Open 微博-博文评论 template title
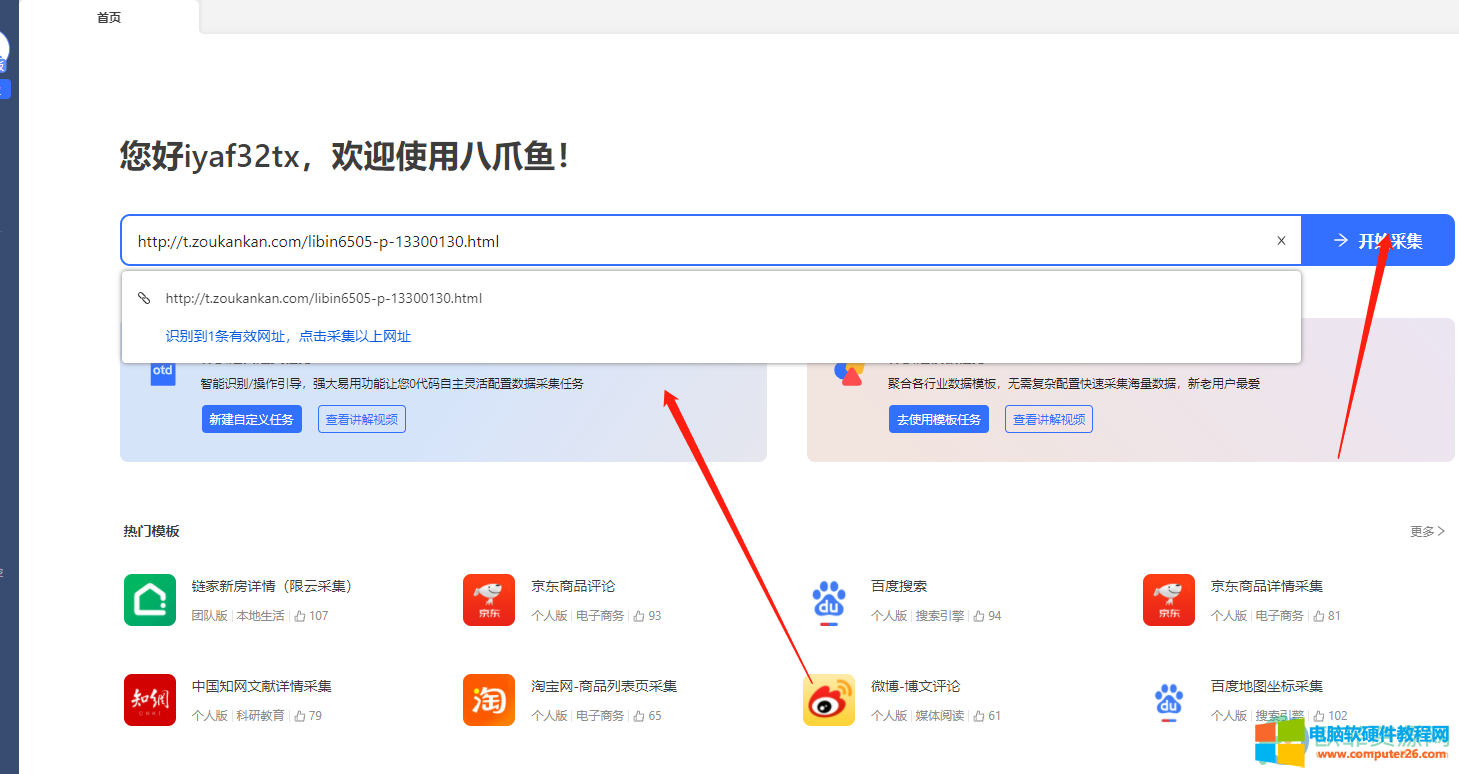Image resolution: width=1459 pixels, height=774 pixels. pyautogui.click(x=915, y=686)
